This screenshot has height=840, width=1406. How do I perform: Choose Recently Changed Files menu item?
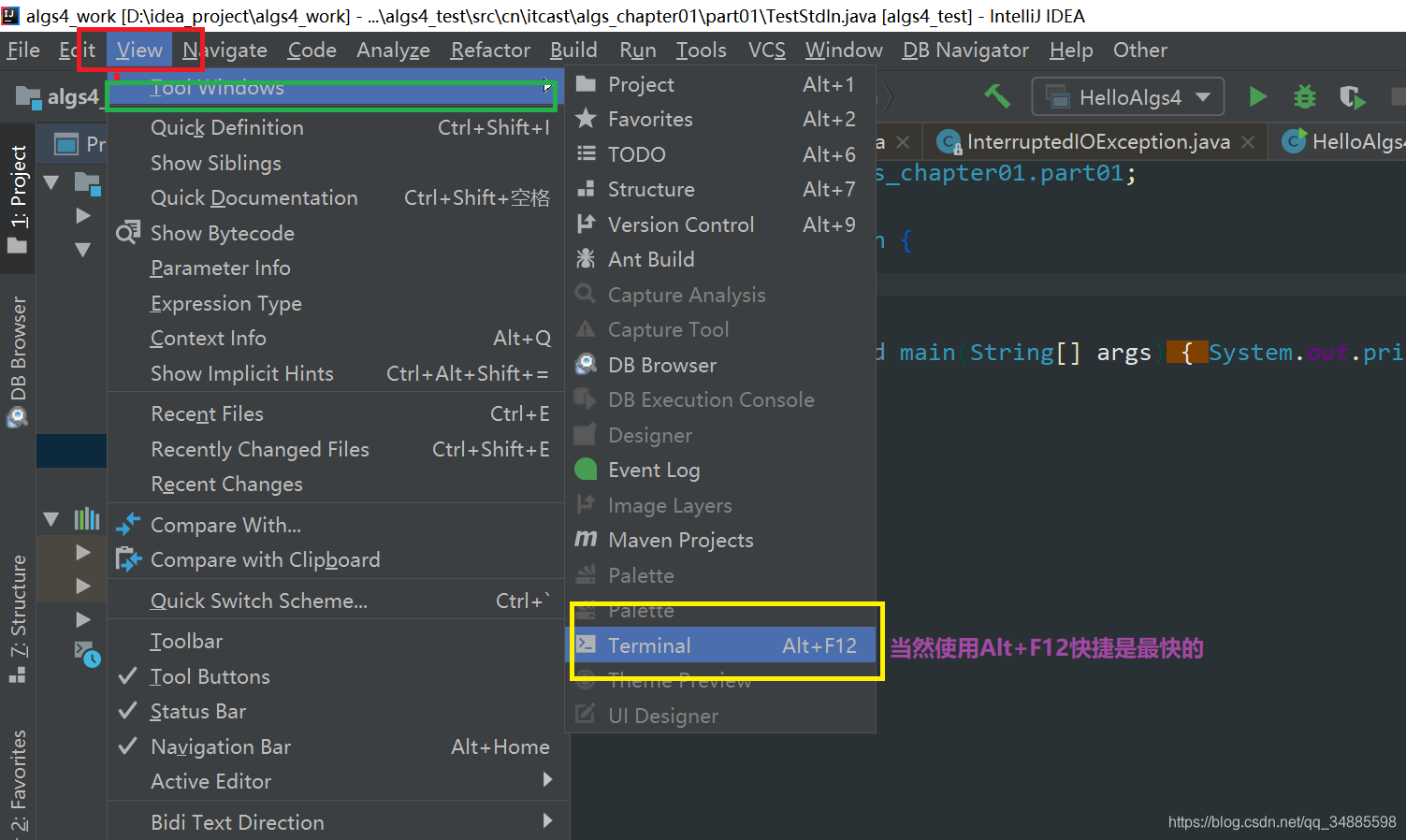click(x=338, y=449)
